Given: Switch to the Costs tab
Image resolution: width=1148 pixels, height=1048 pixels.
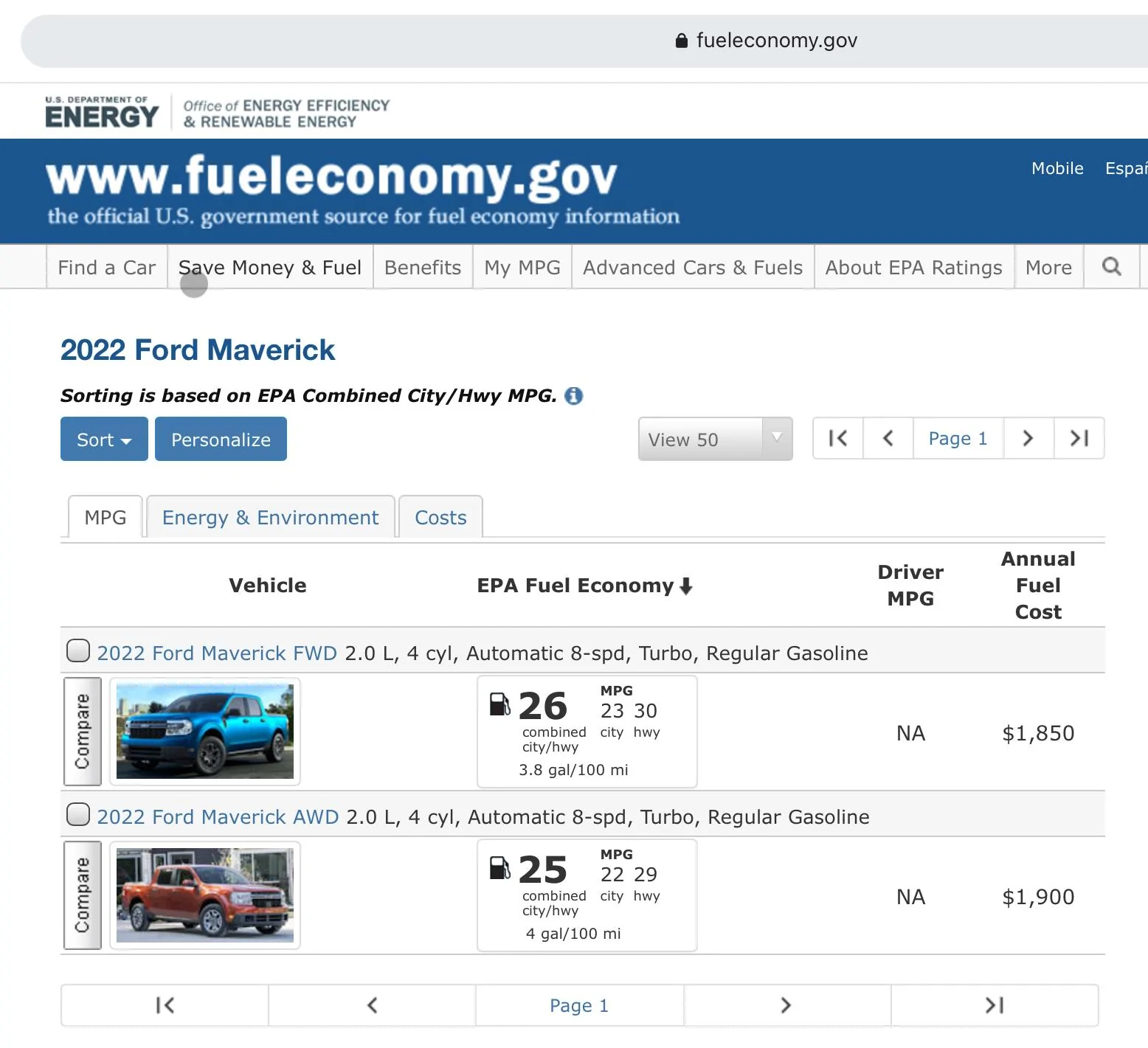Looking at the screenshot, I should click(x=440, y=517).
